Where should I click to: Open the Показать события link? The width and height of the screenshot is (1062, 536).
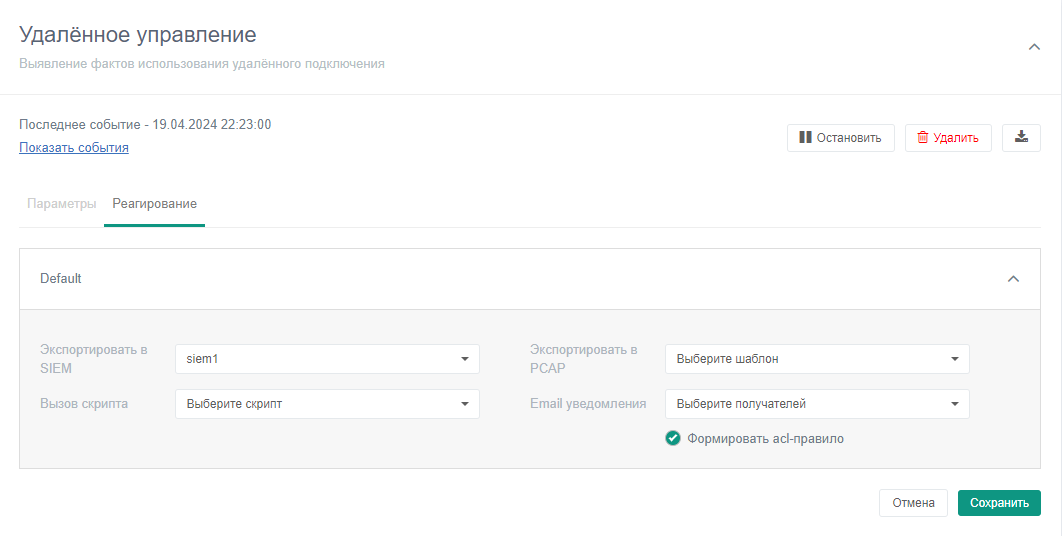74,148
